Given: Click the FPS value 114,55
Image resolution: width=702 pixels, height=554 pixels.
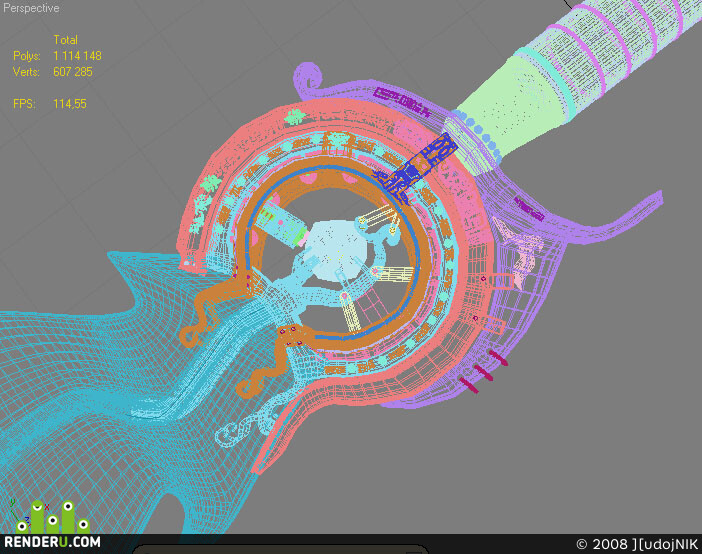Looking at the screenshot, I should pyautogui.click(x=69, y=104).
